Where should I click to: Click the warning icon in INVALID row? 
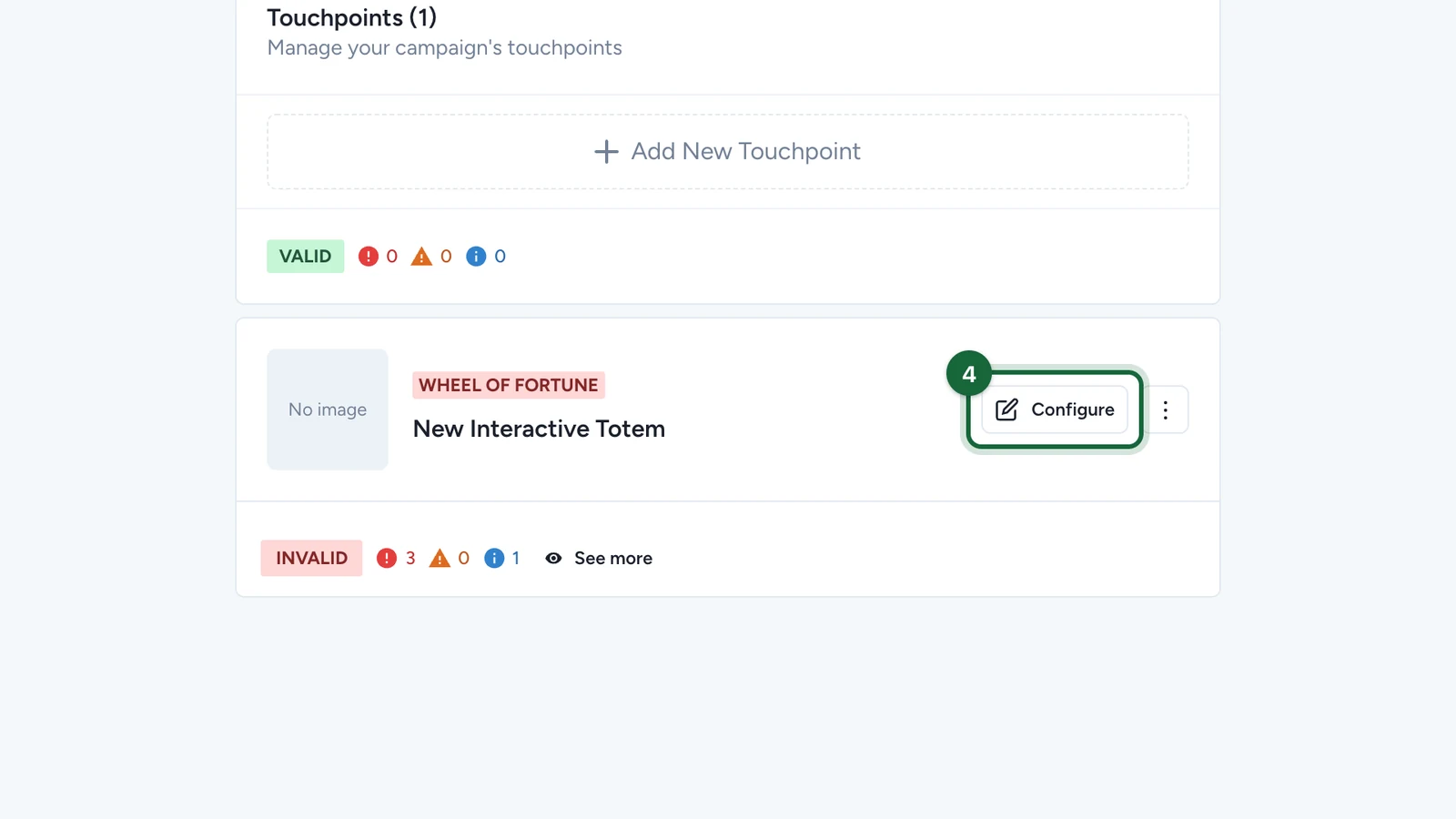click(440, 558)
